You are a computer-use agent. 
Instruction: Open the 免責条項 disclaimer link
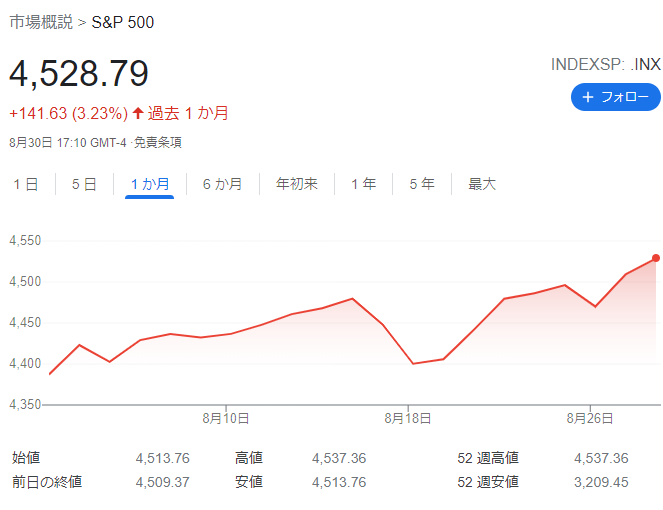158,143
